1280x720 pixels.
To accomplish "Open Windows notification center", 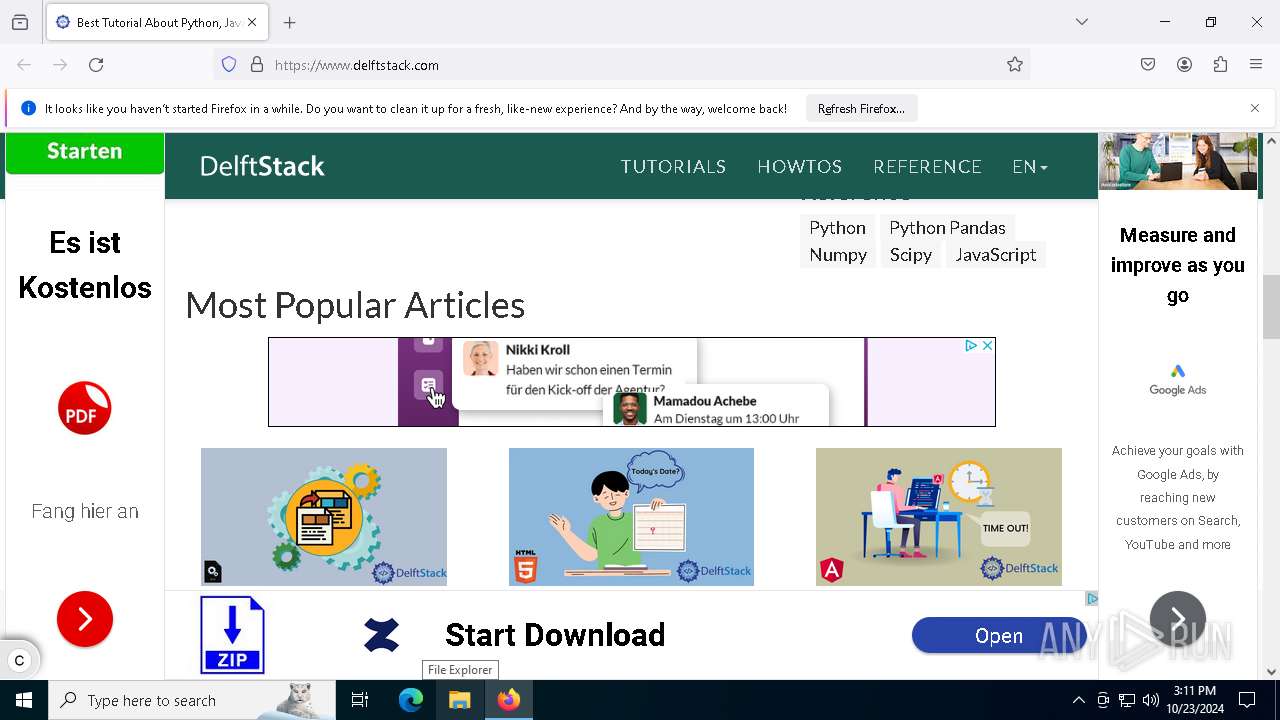I will (x=1248, y=700).
